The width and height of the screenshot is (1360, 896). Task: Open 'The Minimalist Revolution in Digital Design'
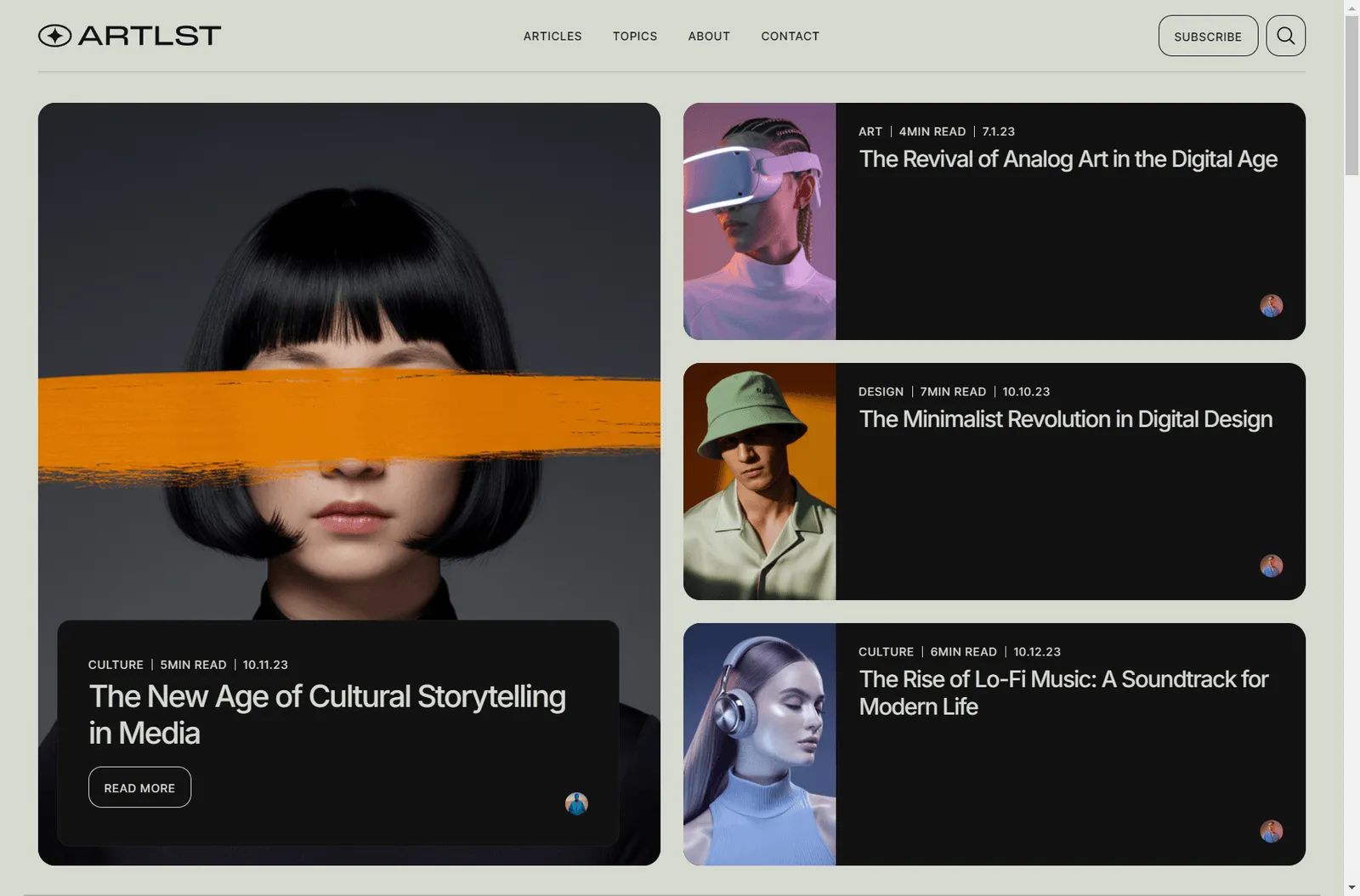coord(1065,419)
